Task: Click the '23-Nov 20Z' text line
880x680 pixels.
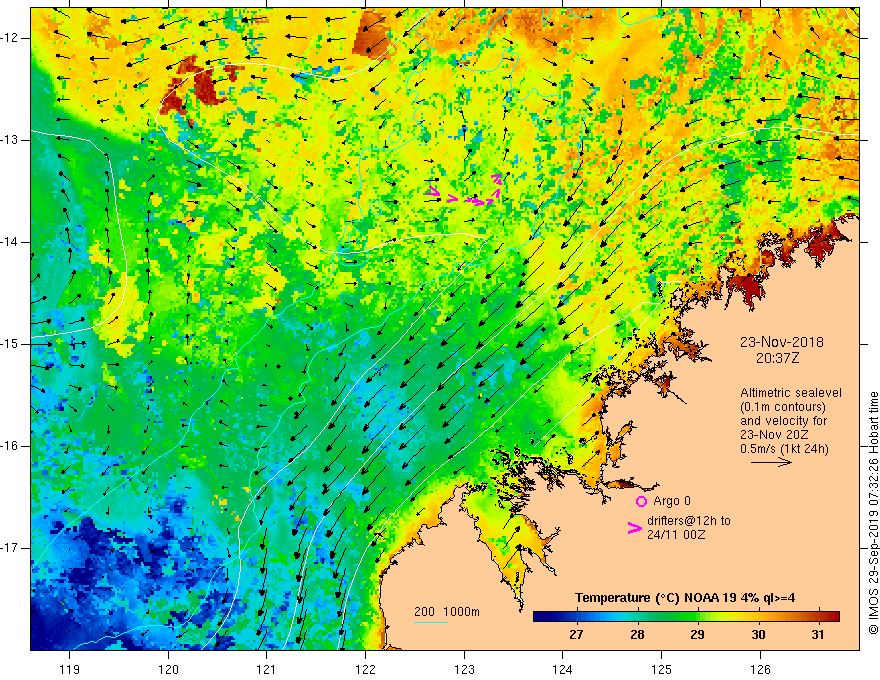Action: (771, 435)
